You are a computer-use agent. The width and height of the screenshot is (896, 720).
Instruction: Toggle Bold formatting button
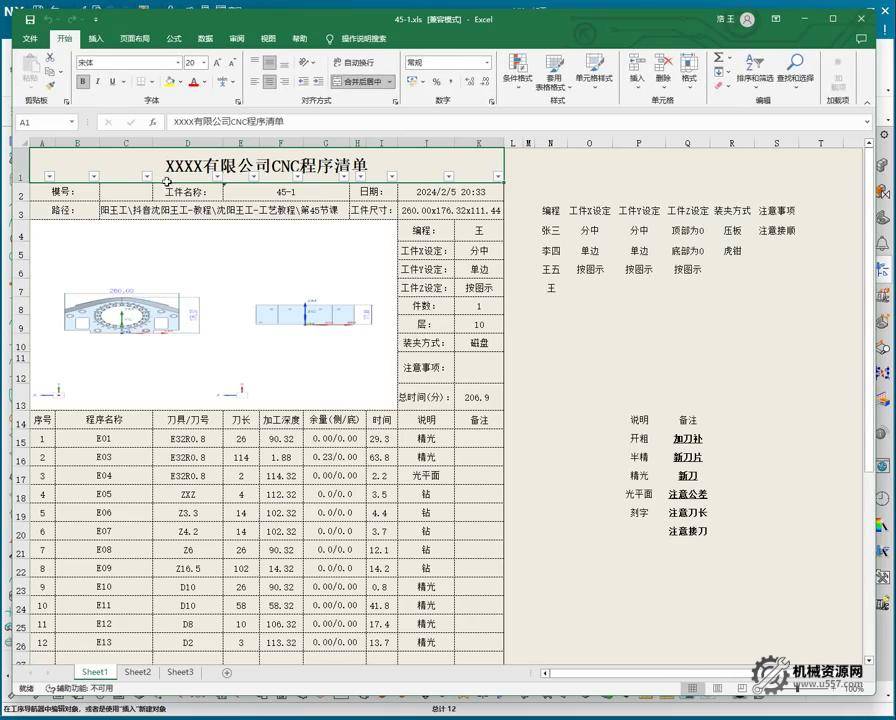pyautogui.click(x=83, y=82)
